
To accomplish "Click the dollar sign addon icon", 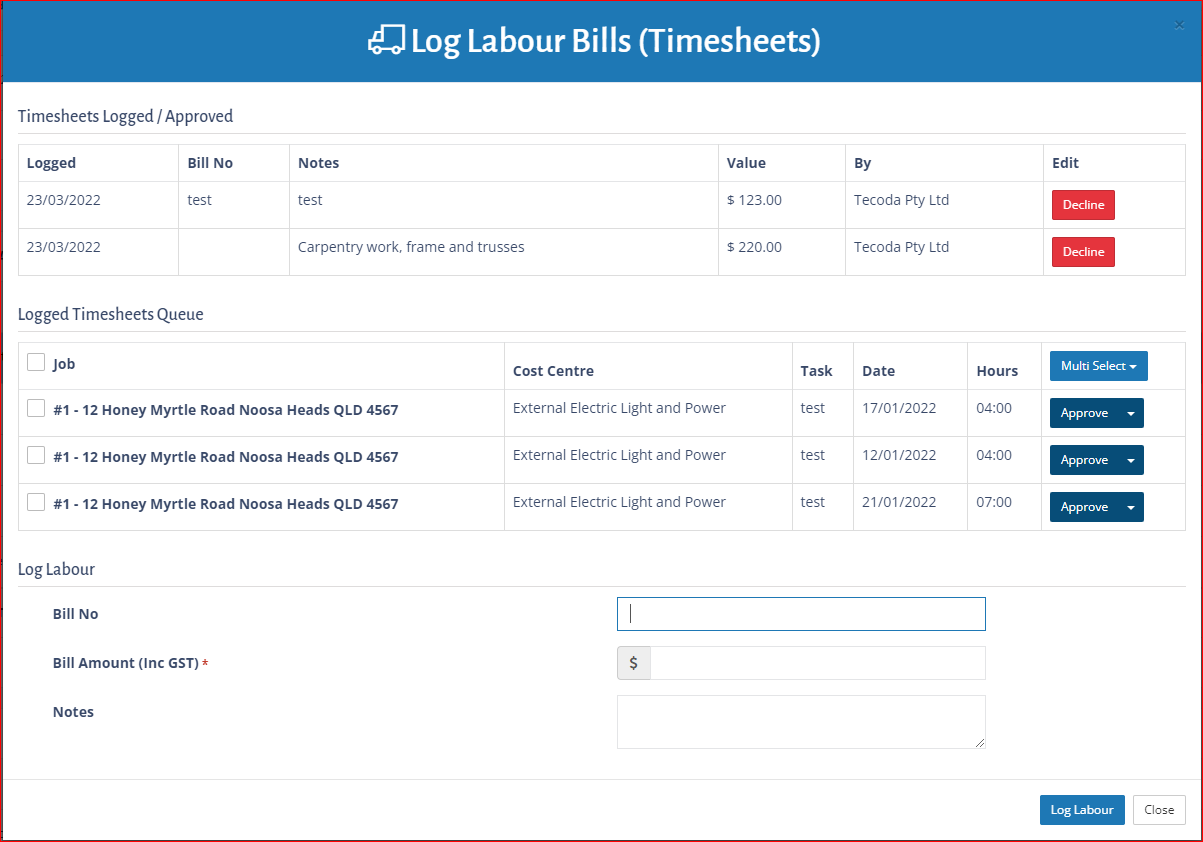I will point(634,663).
